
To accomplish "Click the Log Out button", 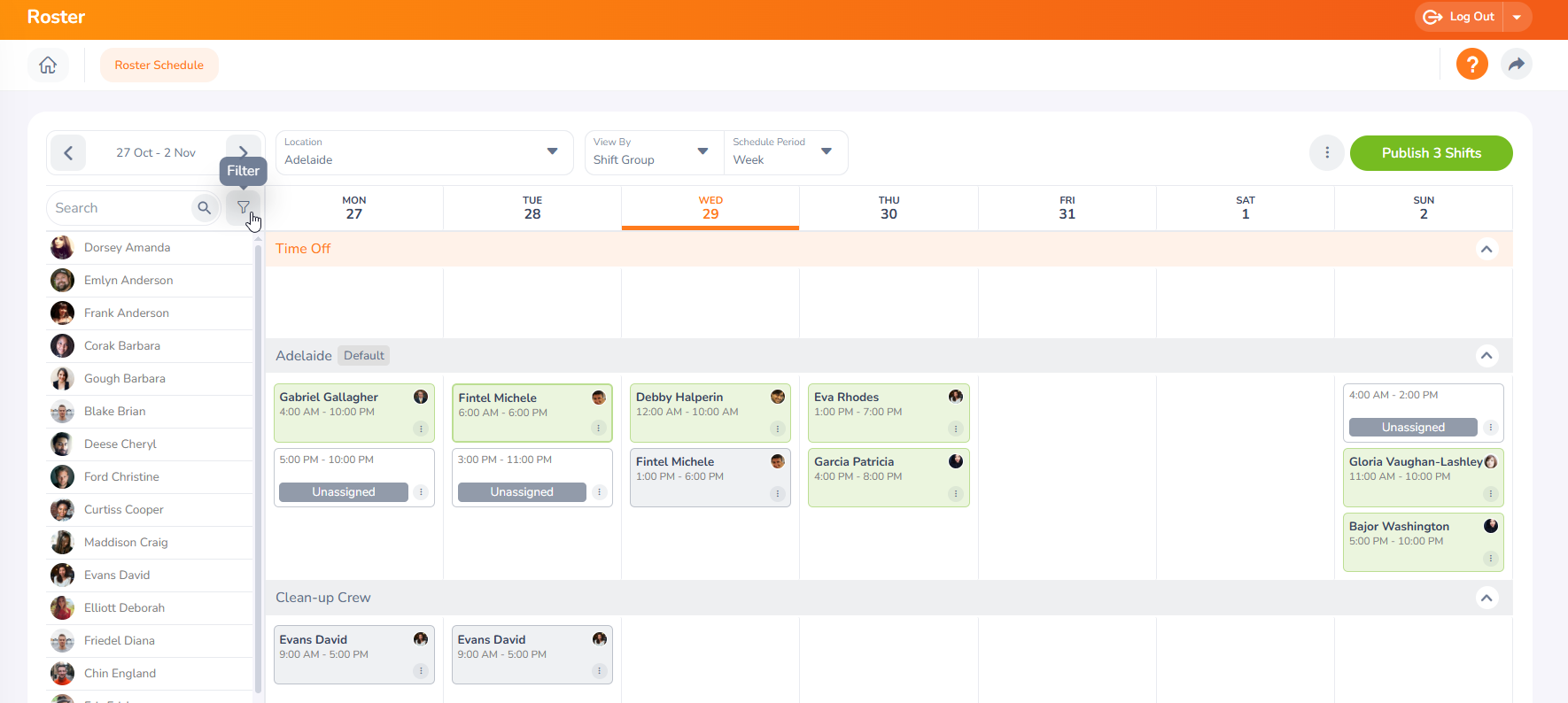I will point(1459,17).
